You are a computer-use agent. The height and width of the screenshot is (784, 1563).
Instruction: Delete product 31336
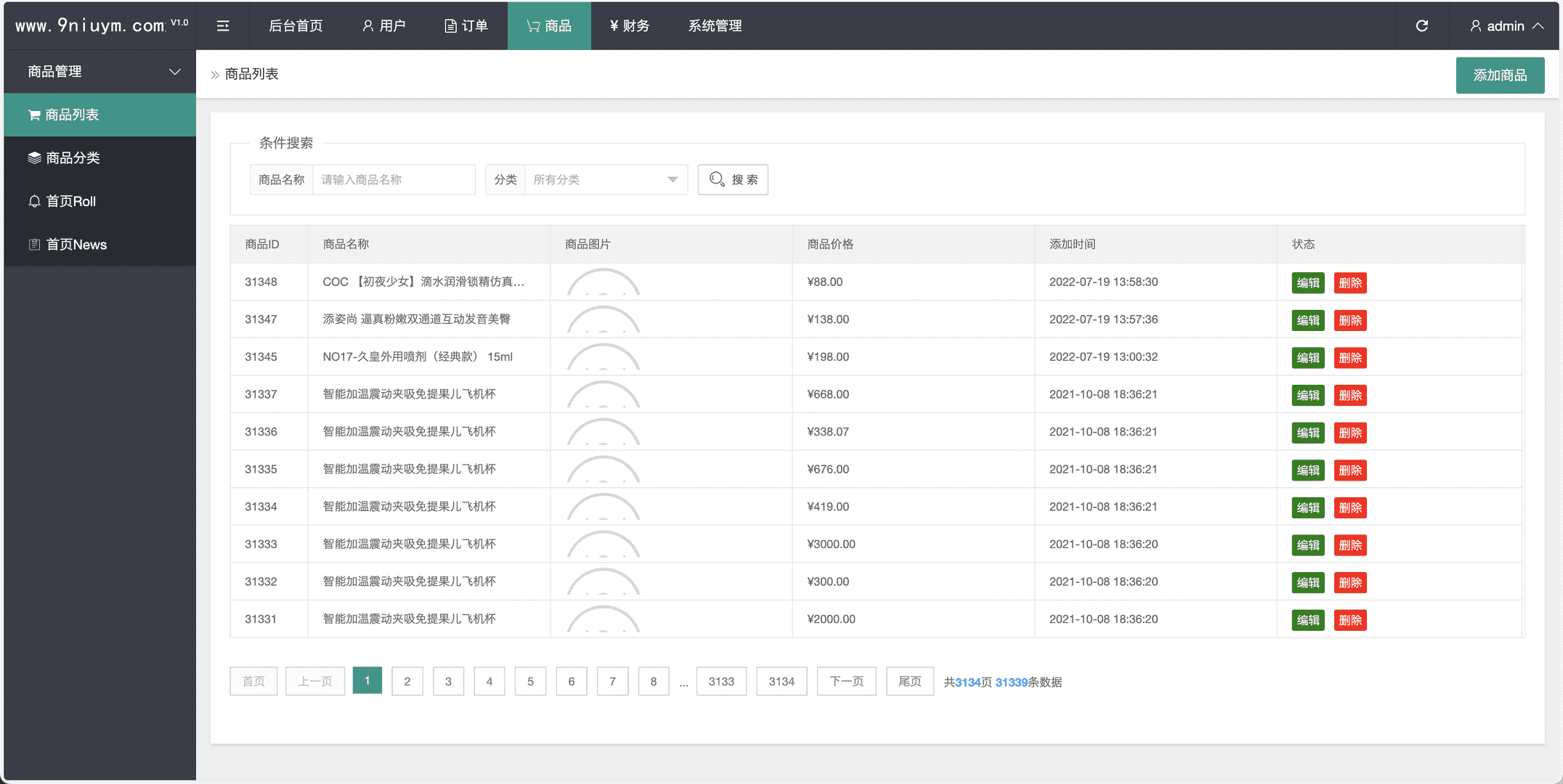pos(1350,433)
